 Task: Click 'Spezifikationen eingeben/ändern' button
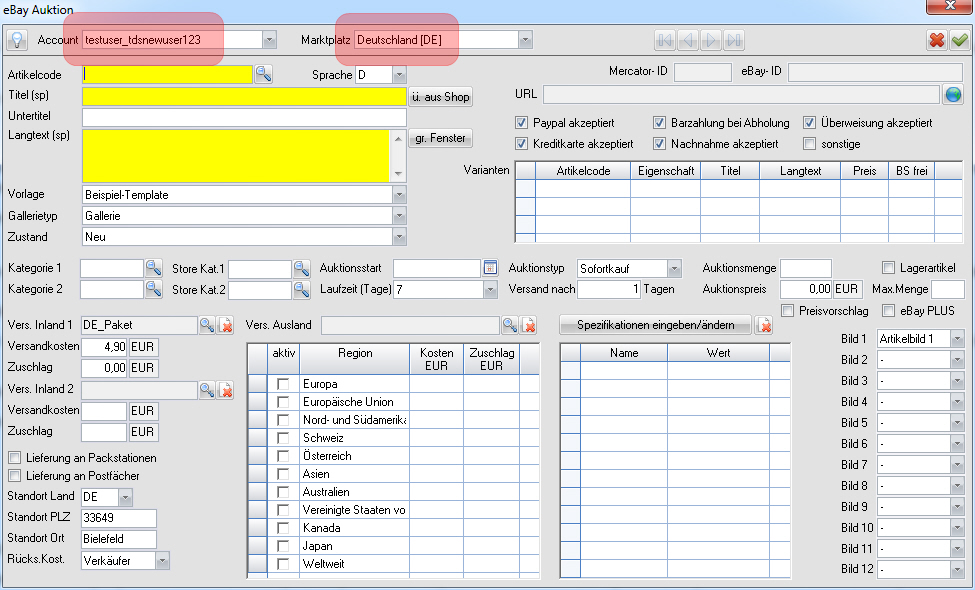coord(655,325)
